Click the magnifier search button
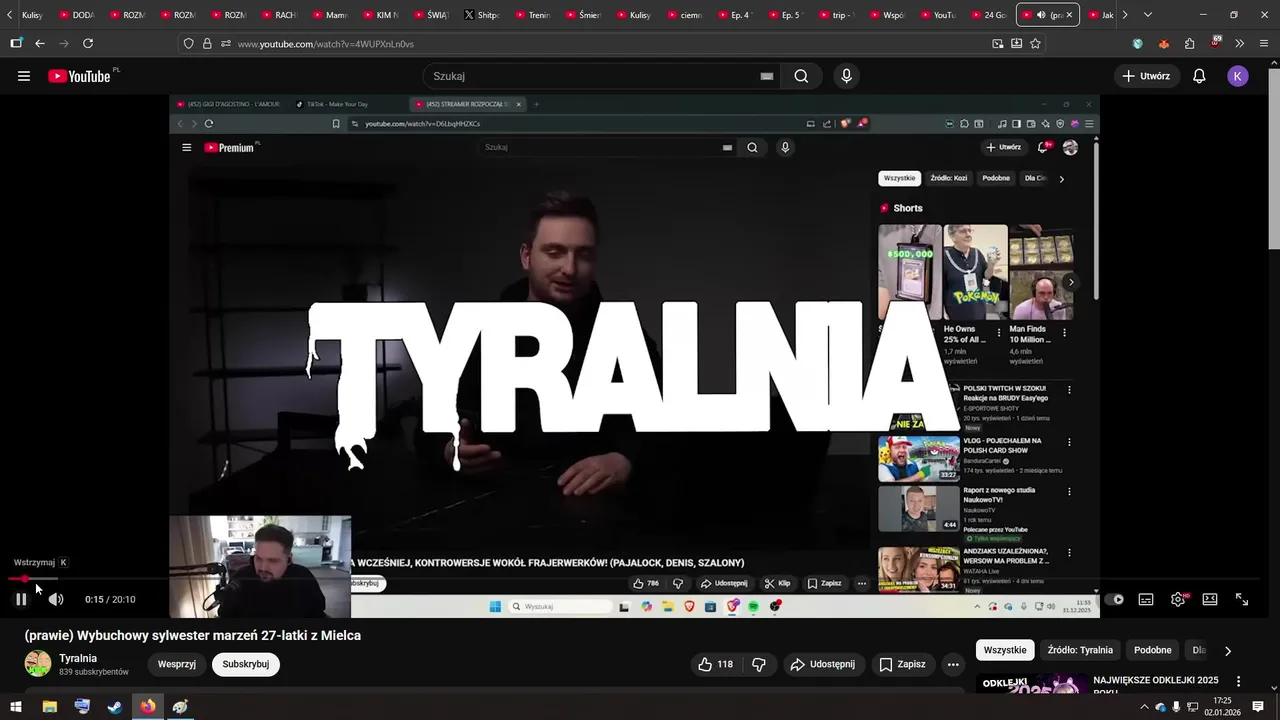The image size is (1280, 720). tap(801, 76)
